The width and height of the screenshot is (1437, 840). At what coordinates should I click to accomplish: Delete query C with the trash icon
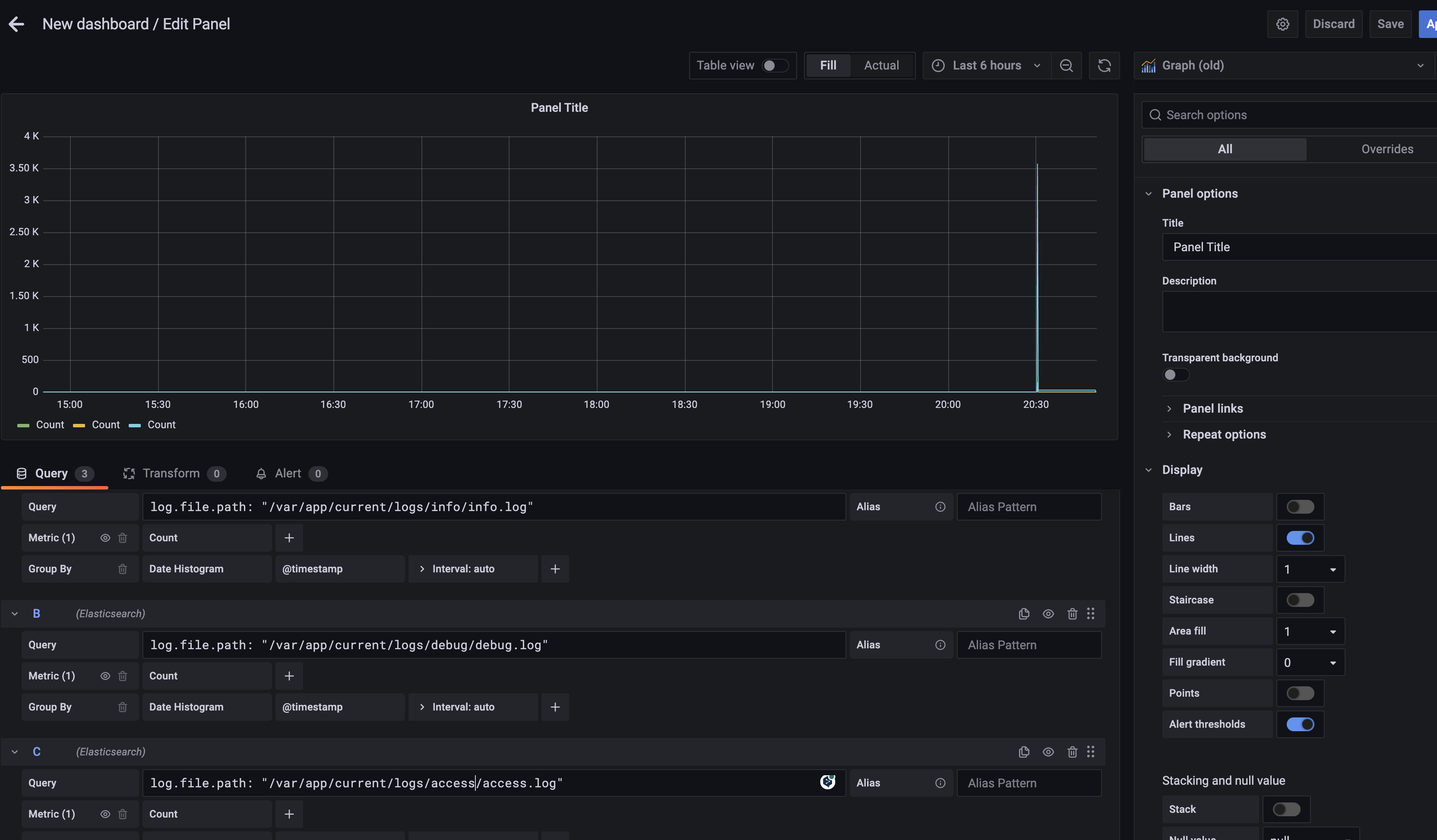(x=1072, y=752)
